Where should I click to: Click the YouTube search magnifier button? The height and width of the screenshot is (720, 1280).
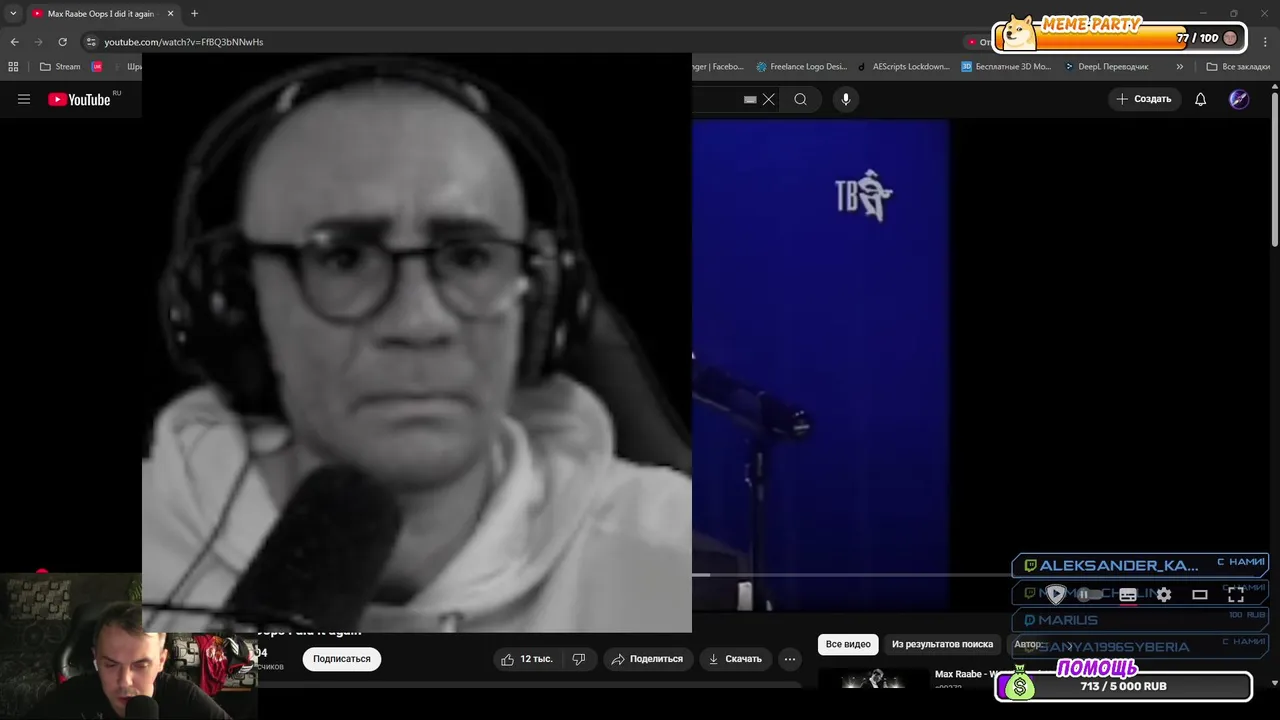click(x=800, y=99)
